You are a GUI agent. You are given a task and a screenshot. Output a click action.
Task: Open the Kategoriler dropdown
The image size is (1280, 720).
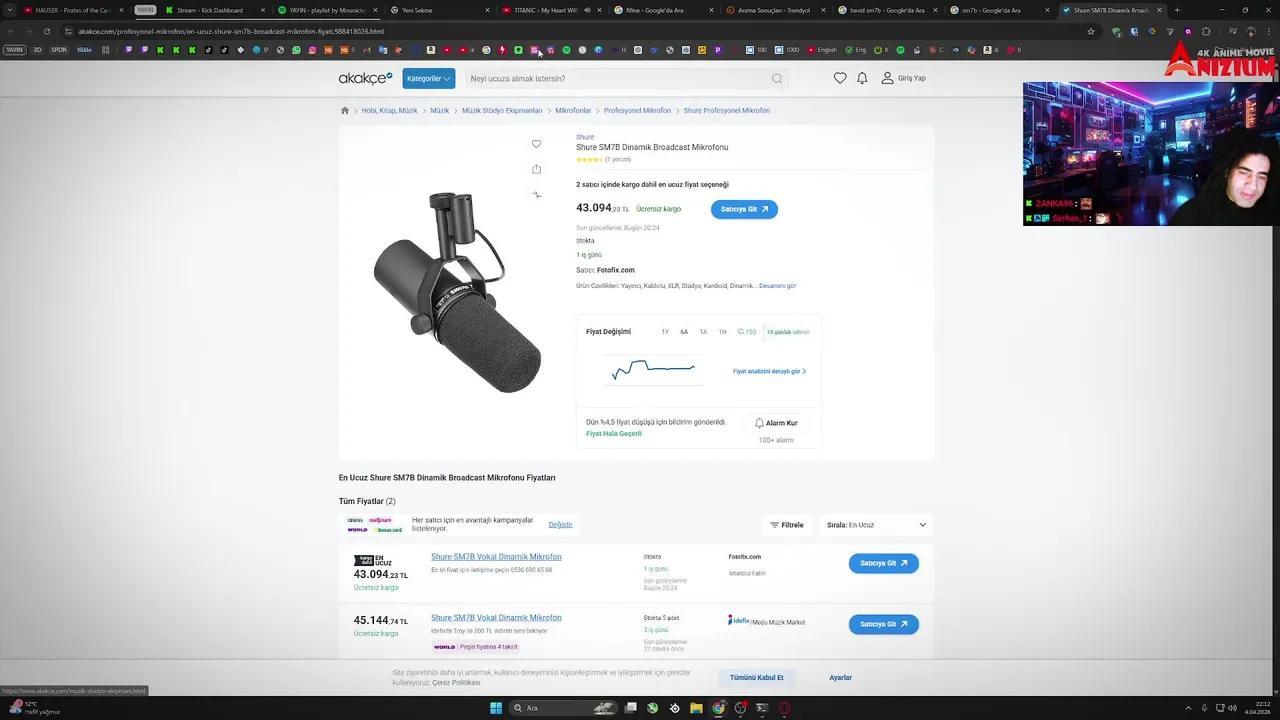tap(429, 78)
